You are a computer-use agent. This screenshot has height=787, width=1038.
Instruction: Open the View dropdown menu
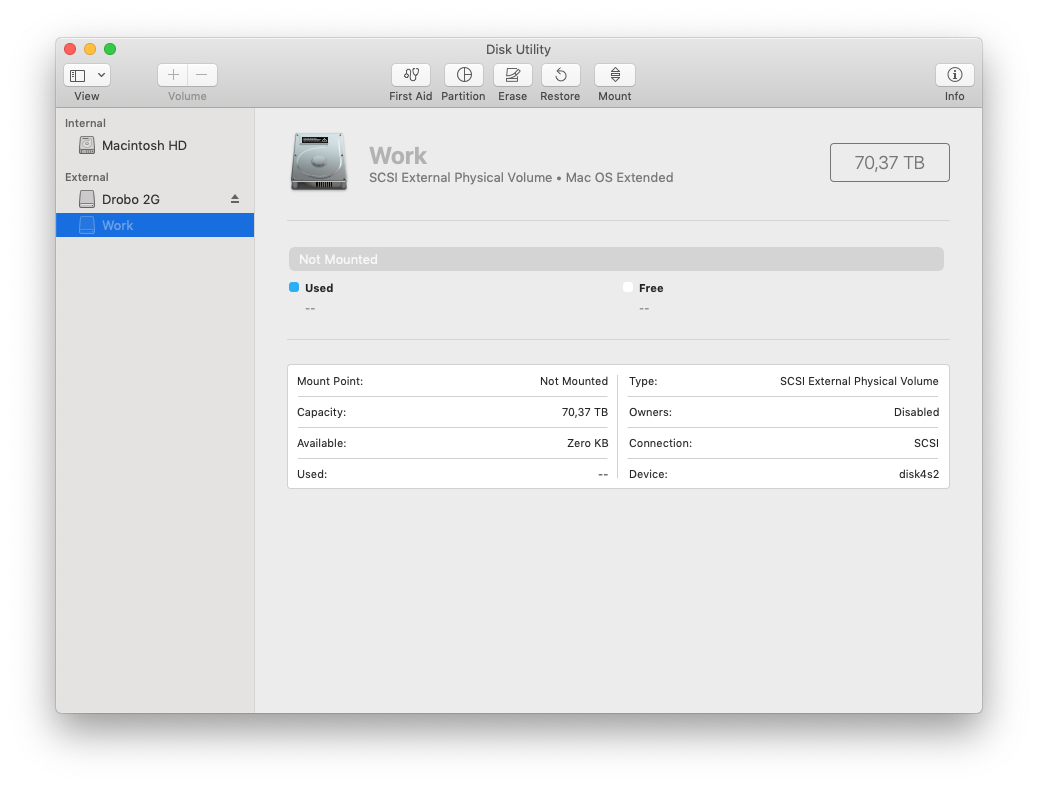(x=87, y=75)
